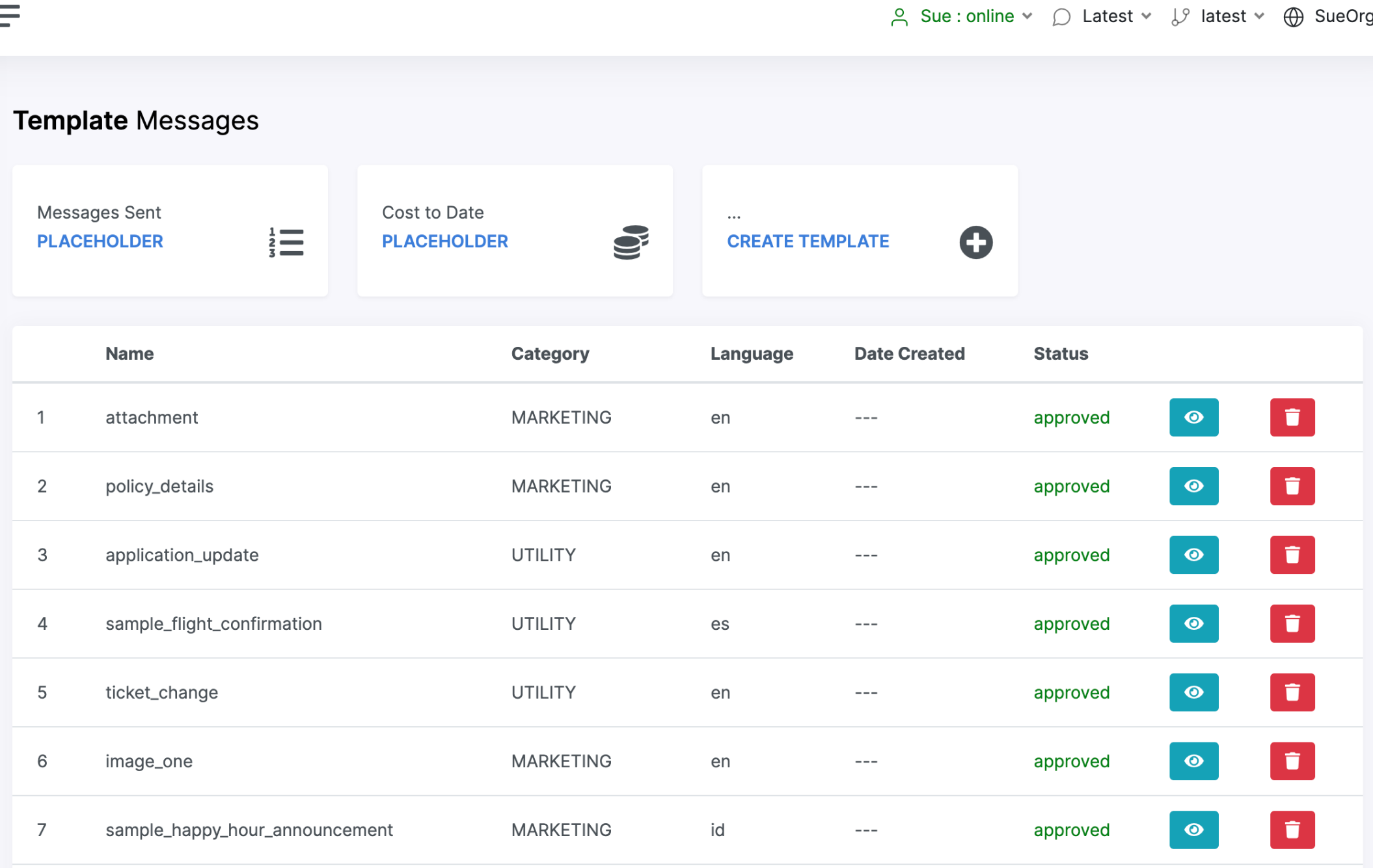1373x868 pixels.
Task: Click the Date Created column header
Action: (909, 353)
